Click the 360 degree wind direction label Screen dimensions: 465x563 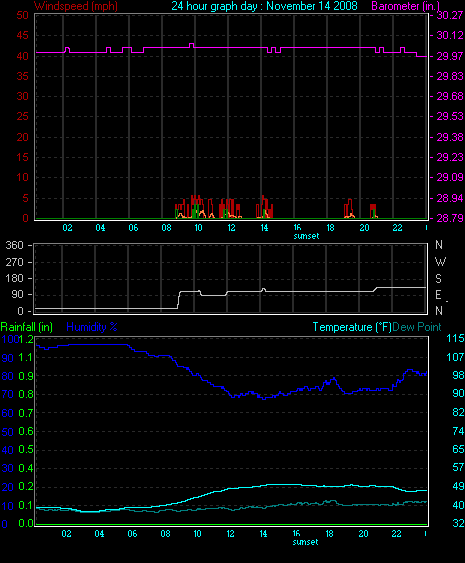[14, 245]
